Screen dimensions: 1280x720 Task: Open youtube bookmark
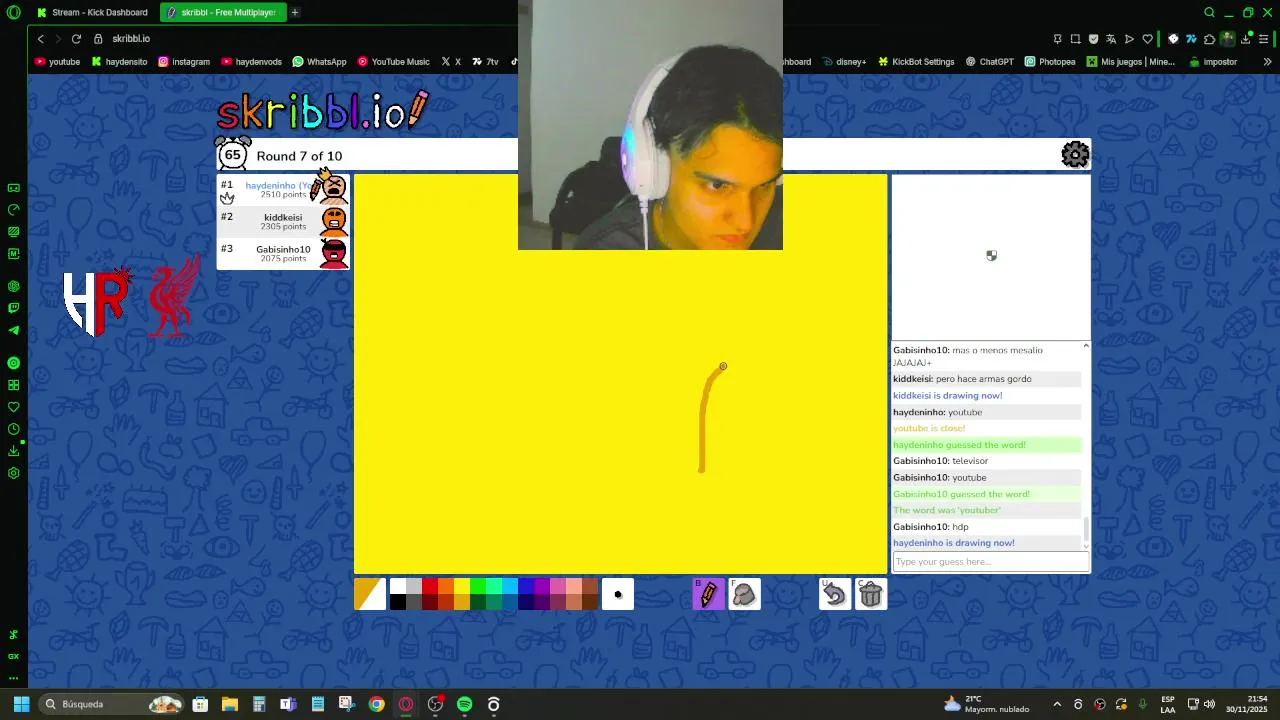click(57, 62)
